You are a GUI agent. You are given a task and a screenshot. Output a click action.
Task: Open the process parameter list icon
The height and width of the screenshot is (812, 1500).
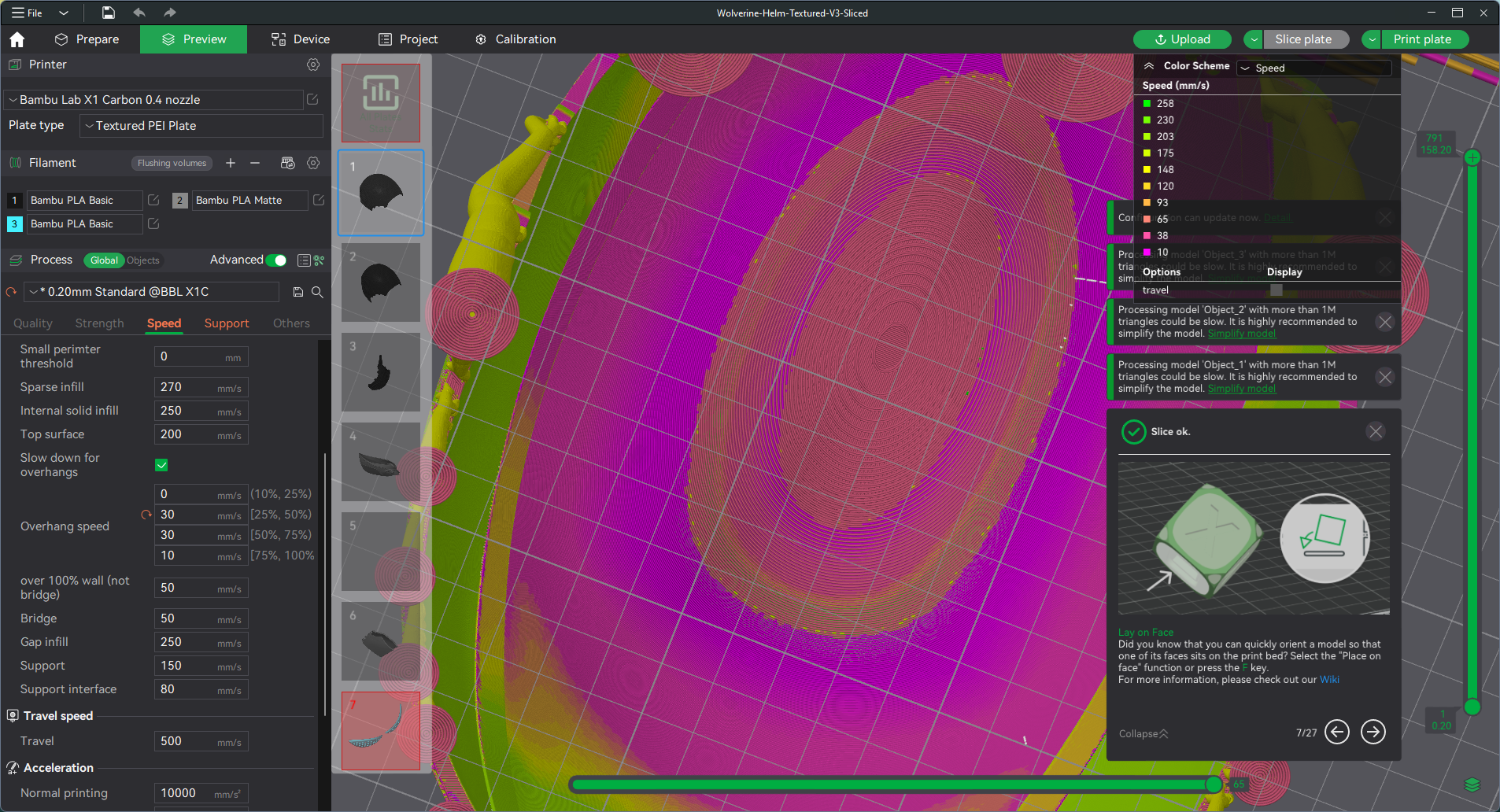coord(304,260)
